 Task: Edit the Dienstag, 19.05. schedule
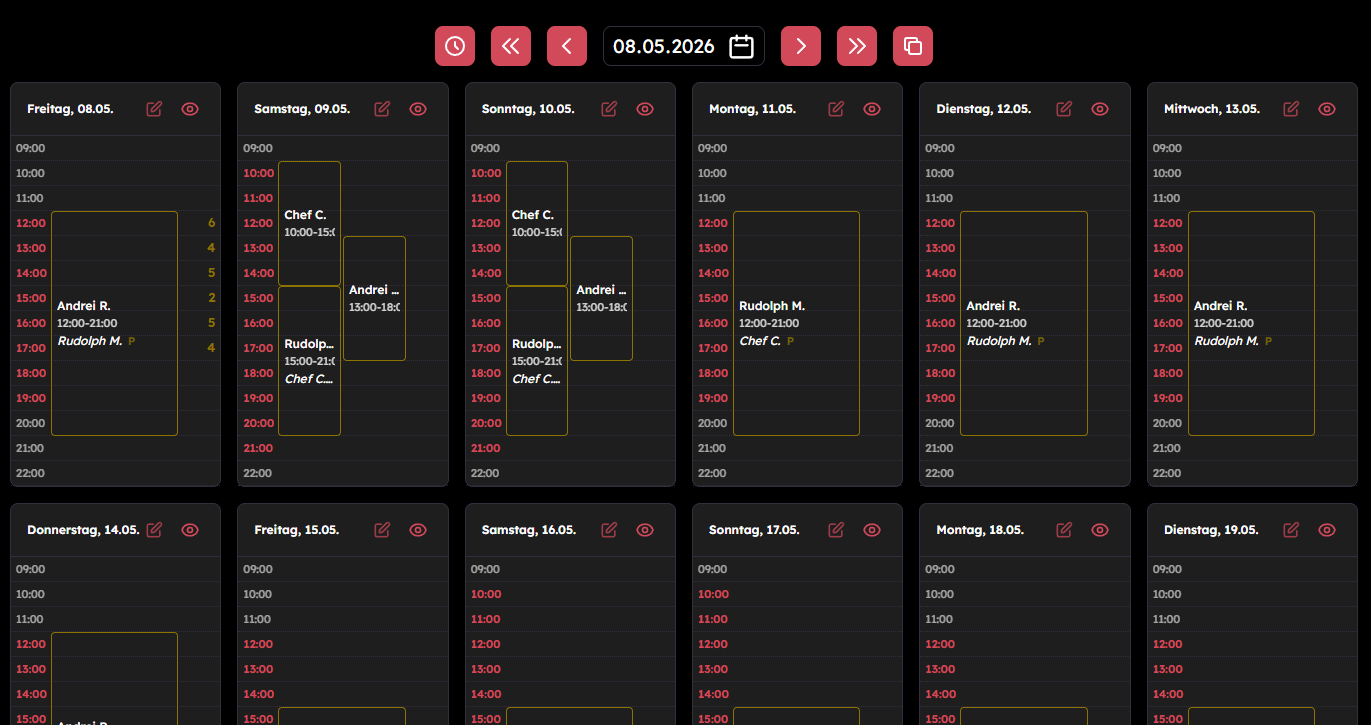pos(1291,530)
